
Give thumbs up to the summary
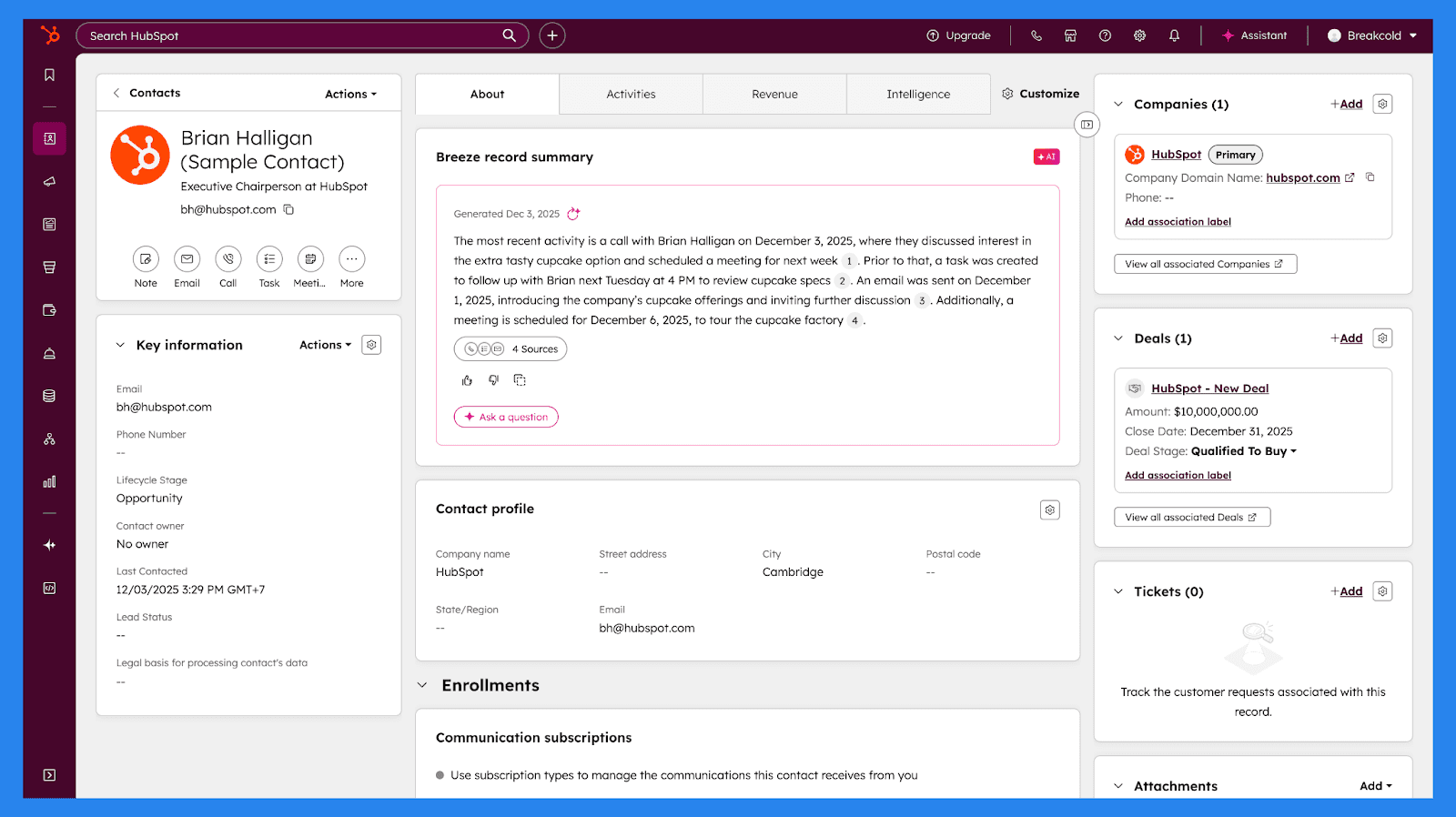(467, 380)
